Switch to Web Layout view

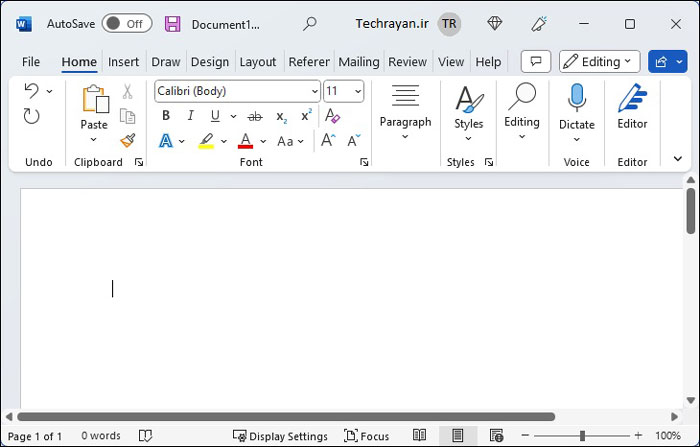point(496,435)
